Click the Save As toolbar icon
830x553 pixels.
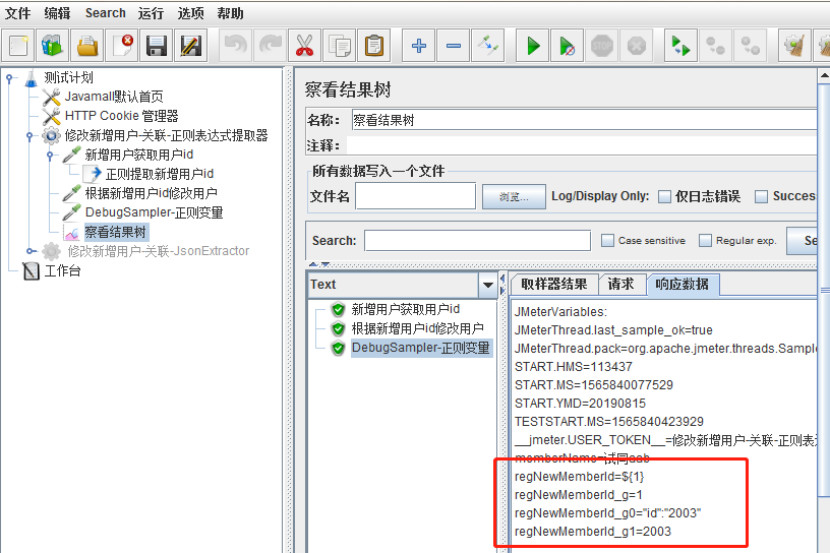[x=191, y=46]
